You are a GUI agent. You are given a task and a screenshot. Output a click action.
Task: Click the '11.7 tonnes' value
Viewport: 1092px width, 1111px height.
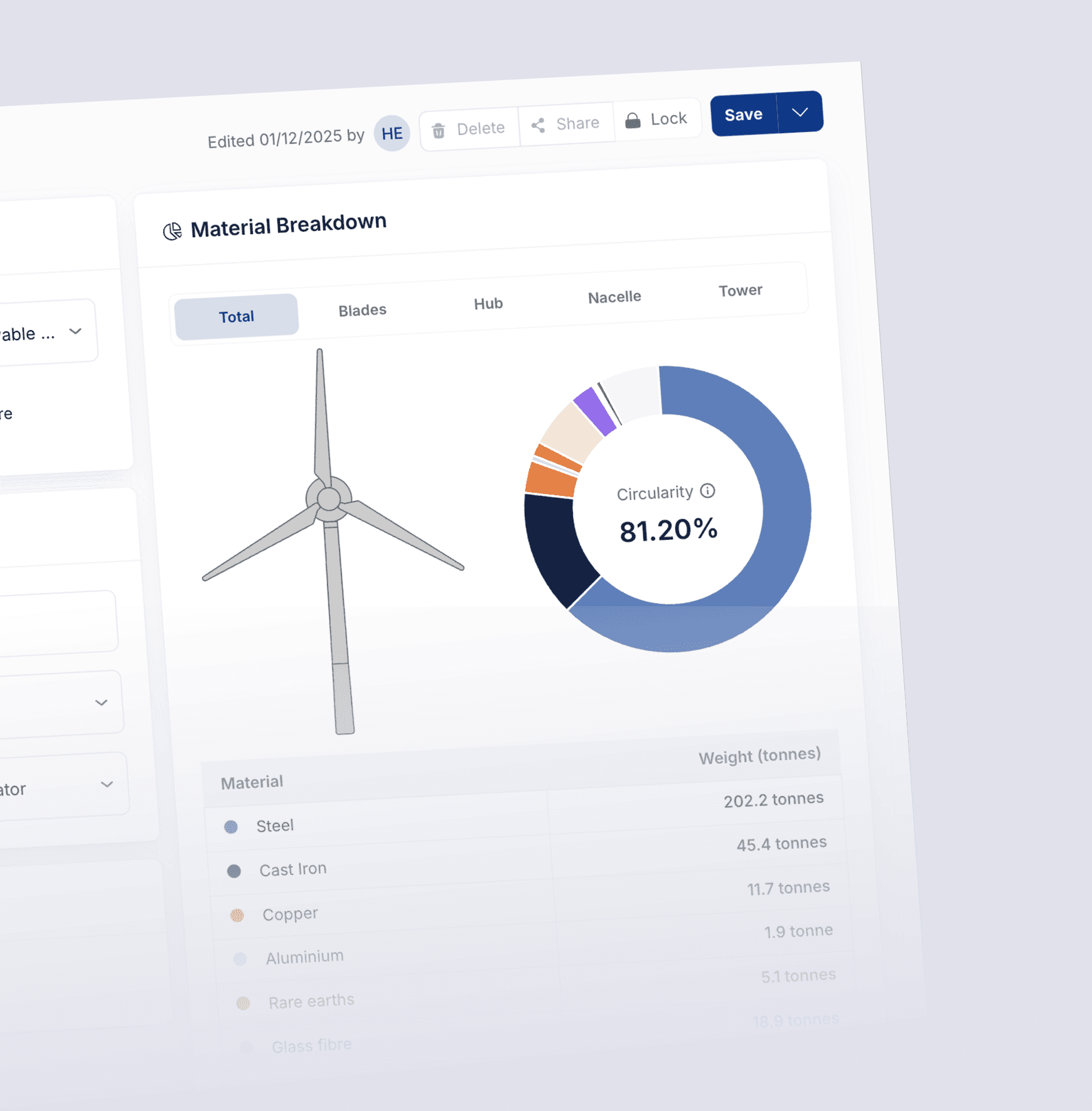point(789,888)
